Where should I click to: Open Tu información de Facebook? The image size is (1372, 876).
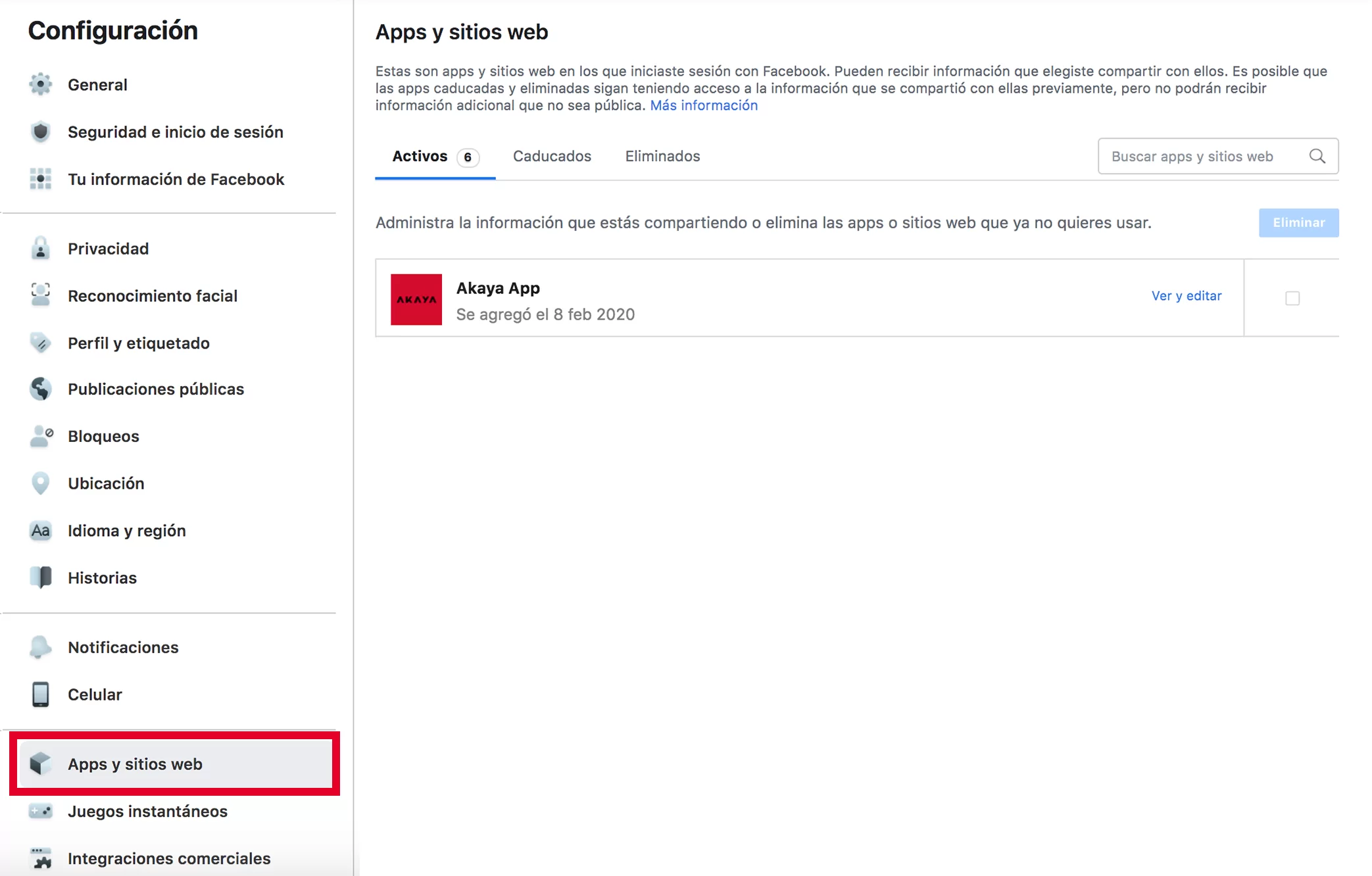(176, 180)
